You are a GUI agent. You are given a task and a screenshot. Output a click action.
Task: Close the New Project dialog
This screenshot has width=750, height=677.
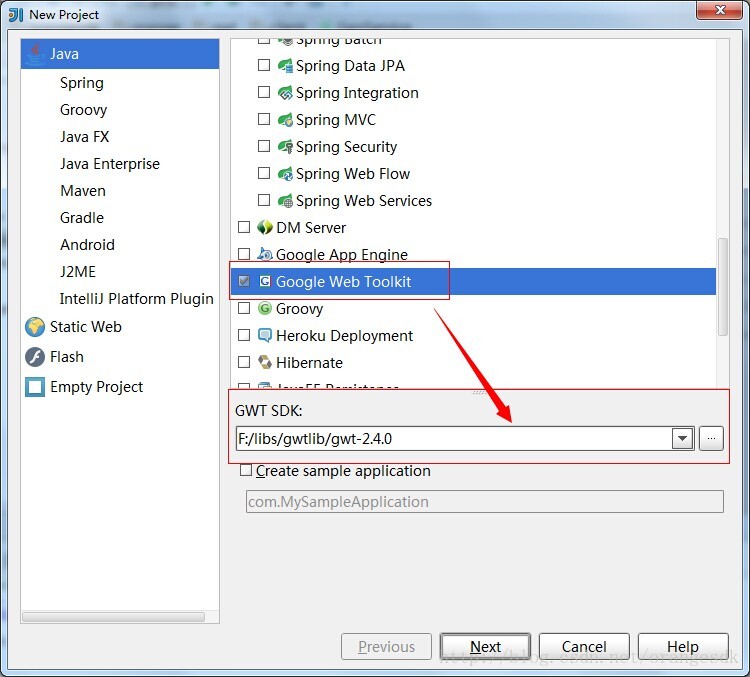point(720,10)
